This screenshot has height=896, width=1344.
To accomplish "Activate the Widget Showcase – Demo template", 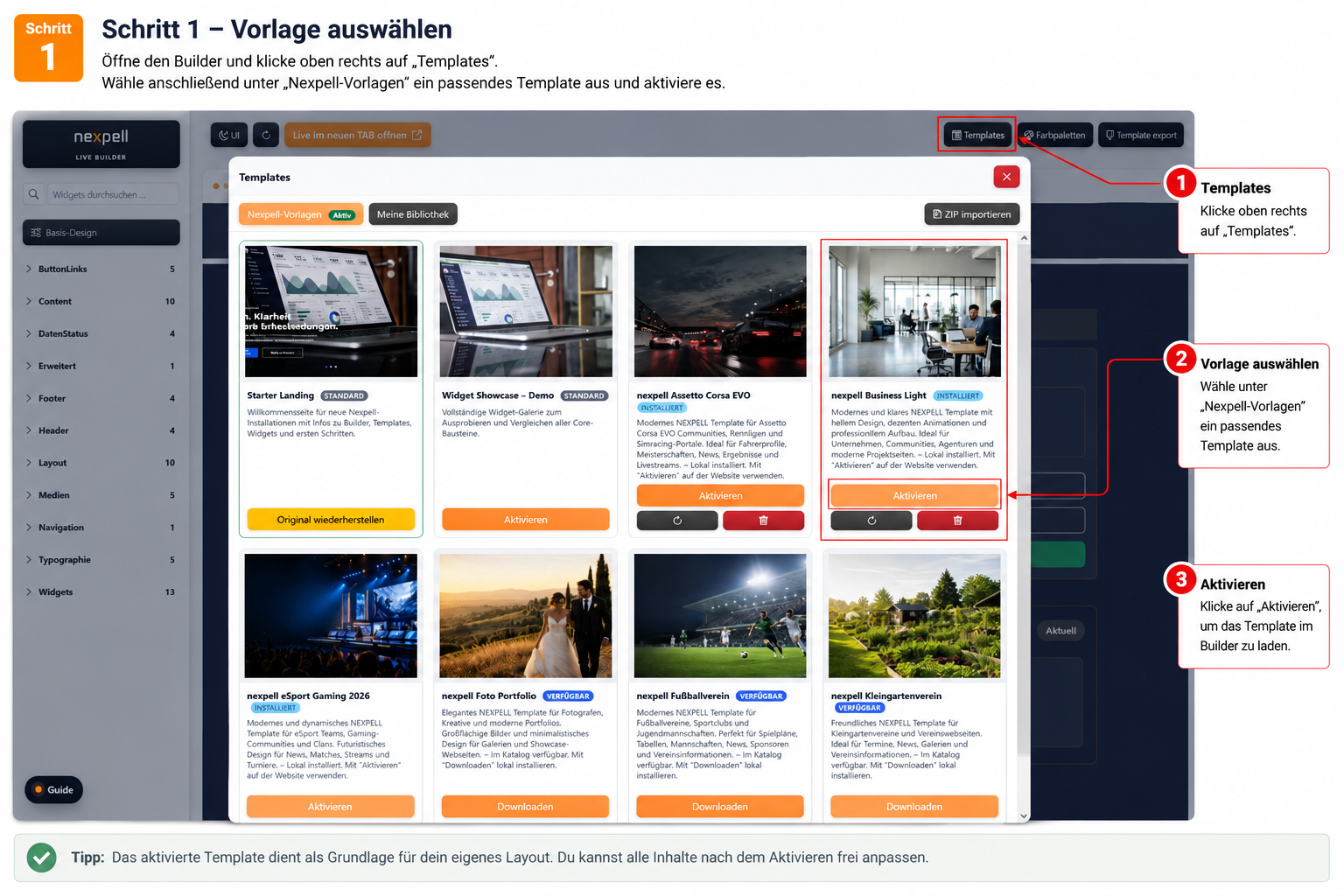I will pos(525,520).
